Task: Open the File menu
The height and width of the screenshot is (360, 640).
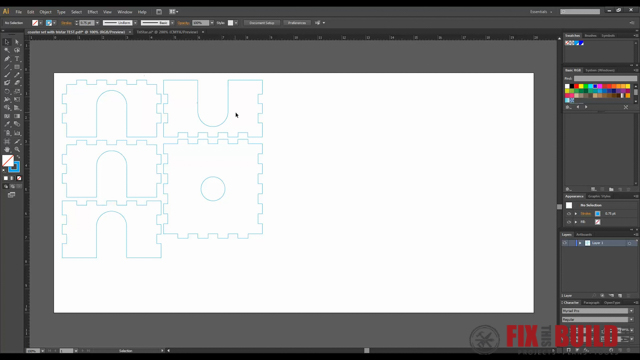Action: [x=18, y=12]
